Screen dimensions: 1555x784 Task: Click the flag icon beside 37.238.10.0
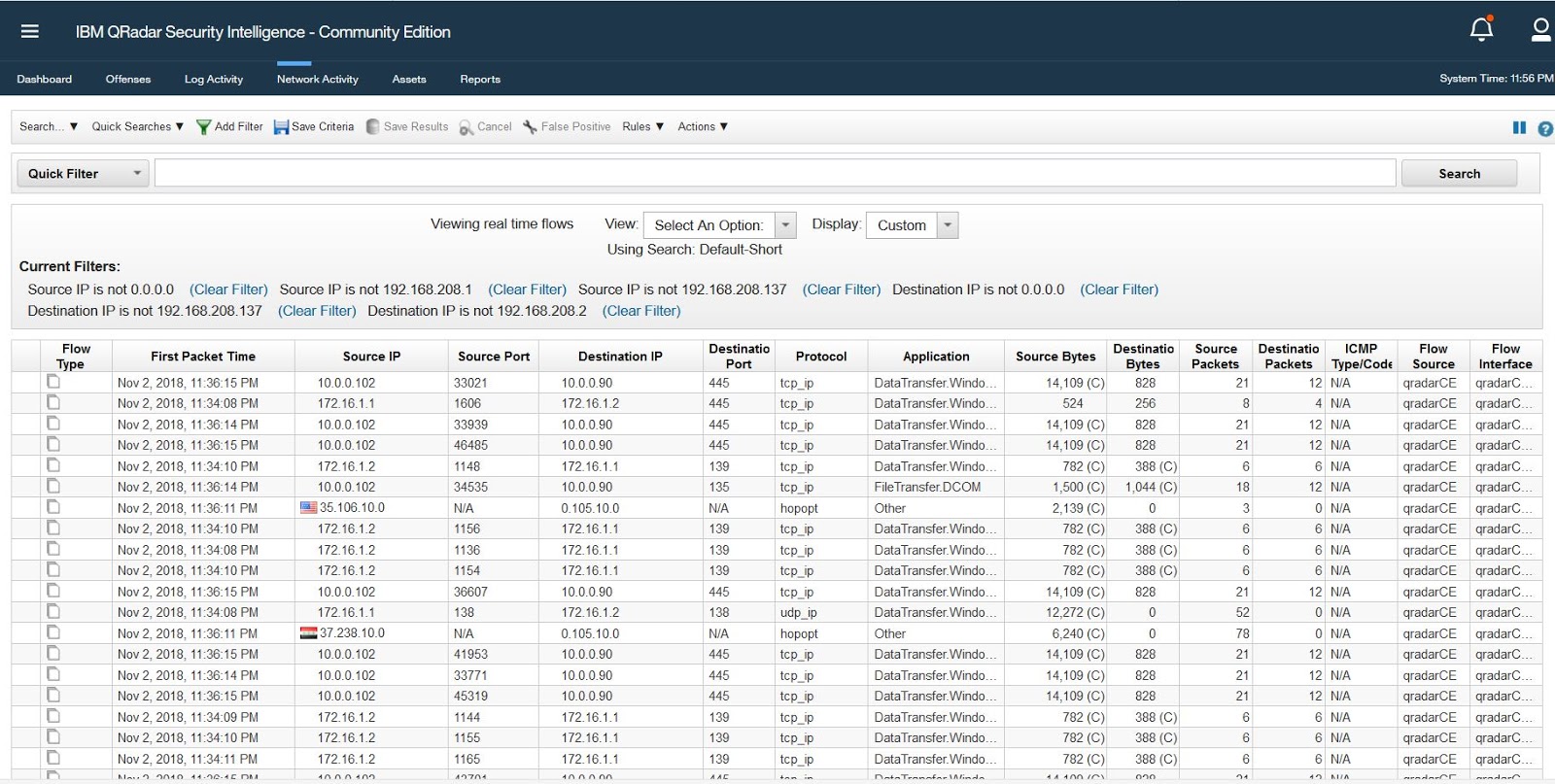[x=308, y=632]
